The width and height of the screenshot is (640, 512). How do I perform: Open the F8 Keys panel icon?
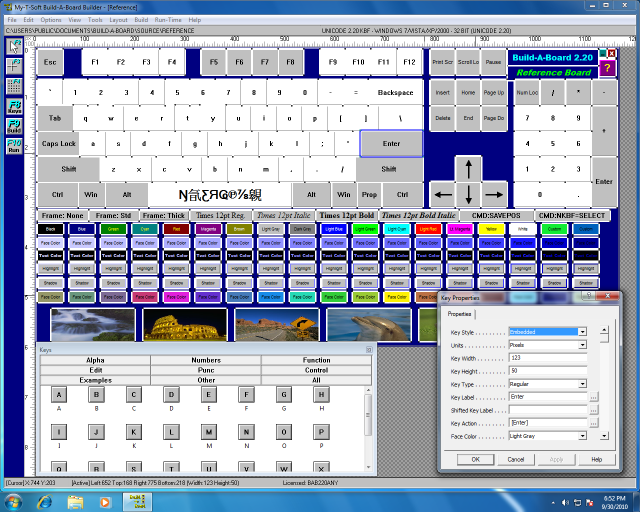14,106
